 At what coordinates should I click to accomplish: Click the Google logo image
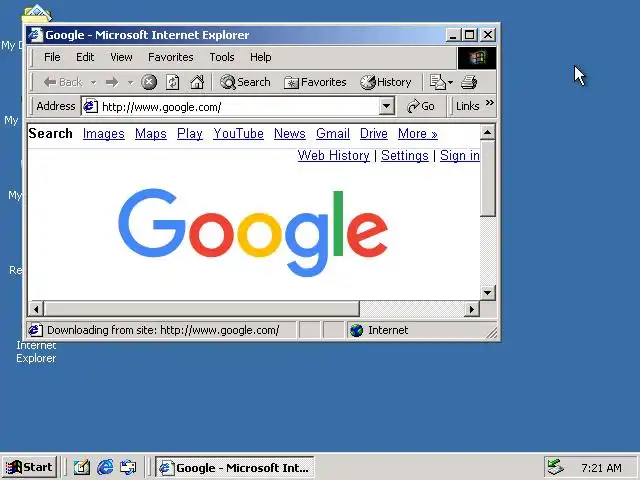click(253, 232)
